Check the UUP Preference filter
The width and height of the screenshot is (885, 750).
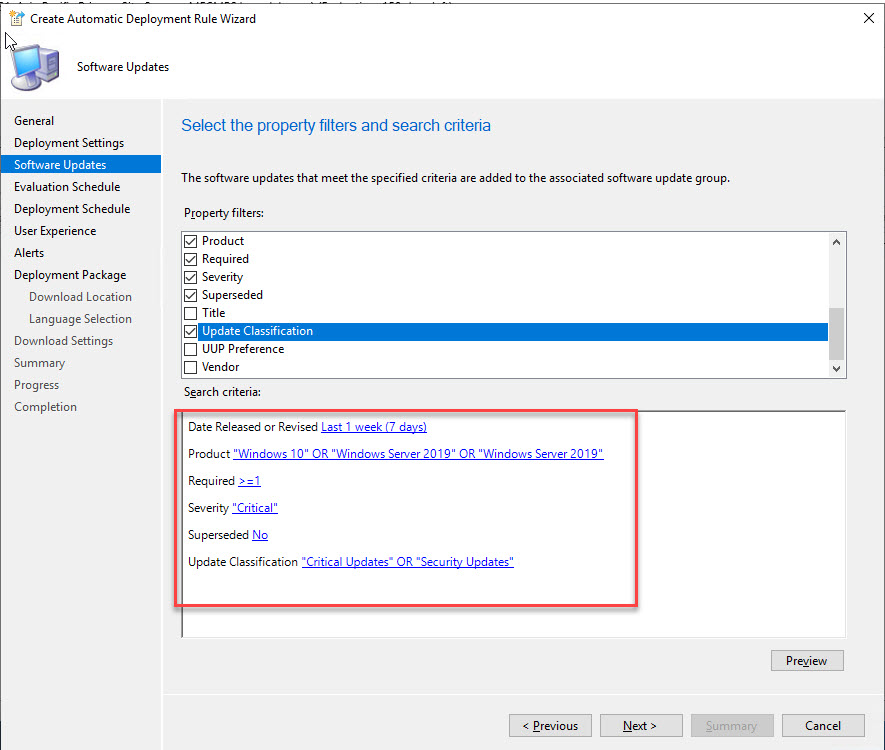tap(191, 349)
